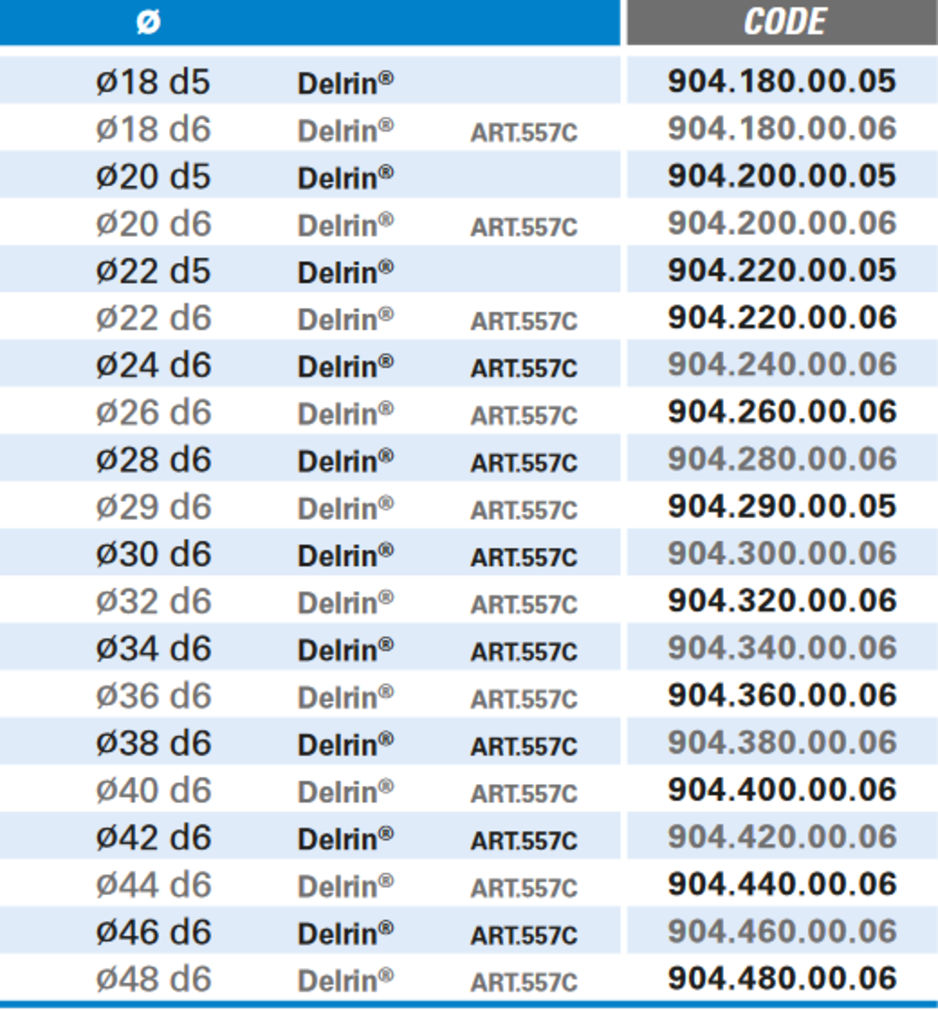Viewport: 938px width, 1010px height.
Task: Click ART.557C in the ø34 d6 row
Action: point(524,652)
